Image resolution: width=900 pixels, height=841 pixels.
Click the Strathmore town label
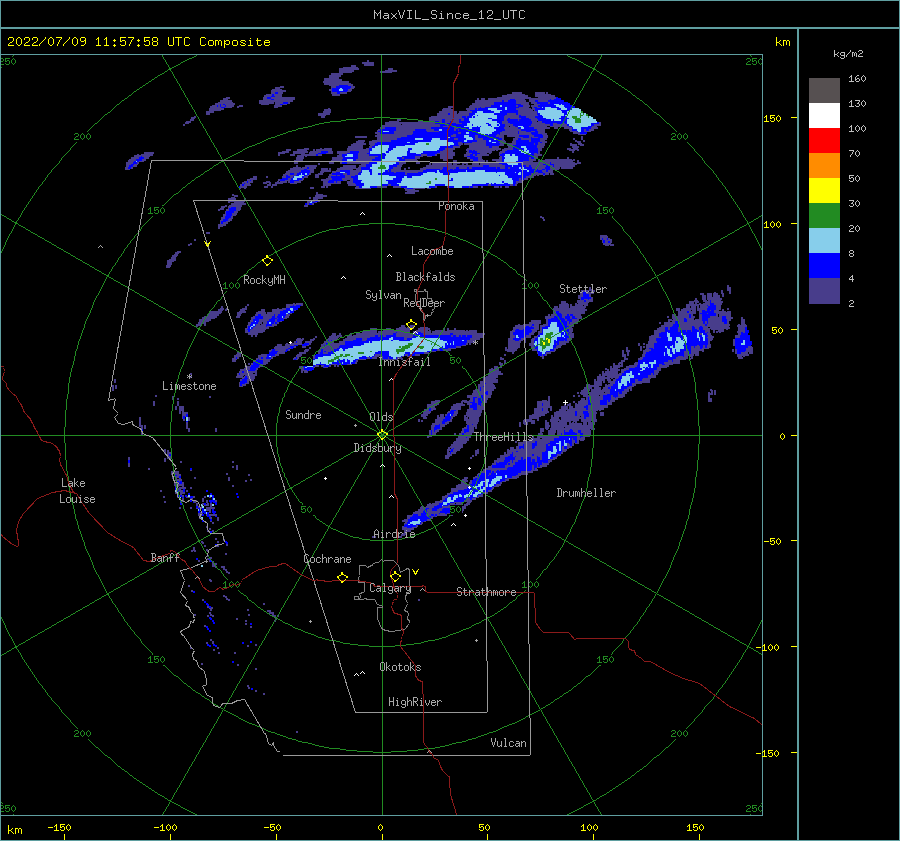pyautogui.click(x=486, y=592)
